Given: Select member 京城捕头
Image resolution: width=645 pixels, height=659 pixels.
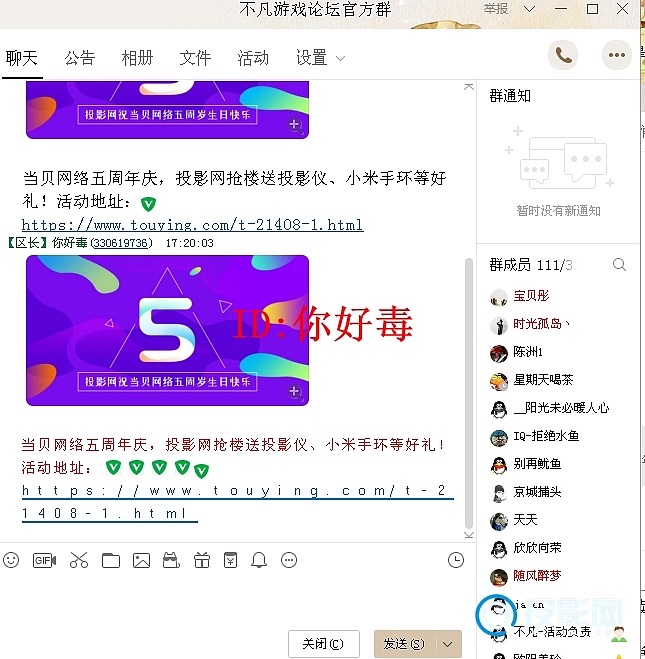Looking at the screenshot, I should [537, 492].
